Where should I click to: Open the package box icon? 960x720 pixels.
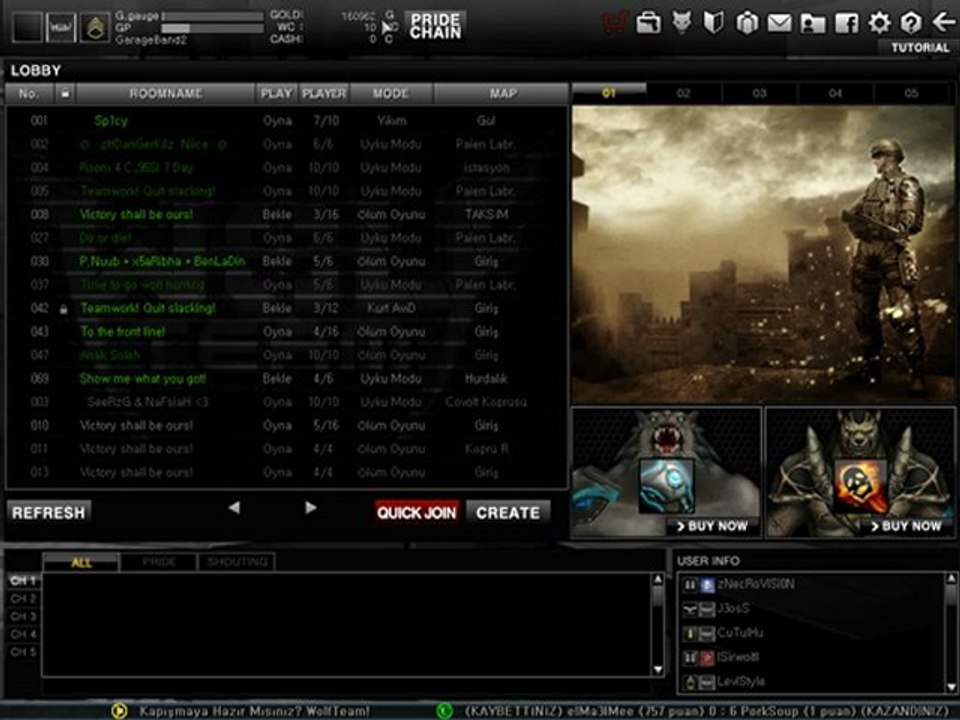[746, 23]
